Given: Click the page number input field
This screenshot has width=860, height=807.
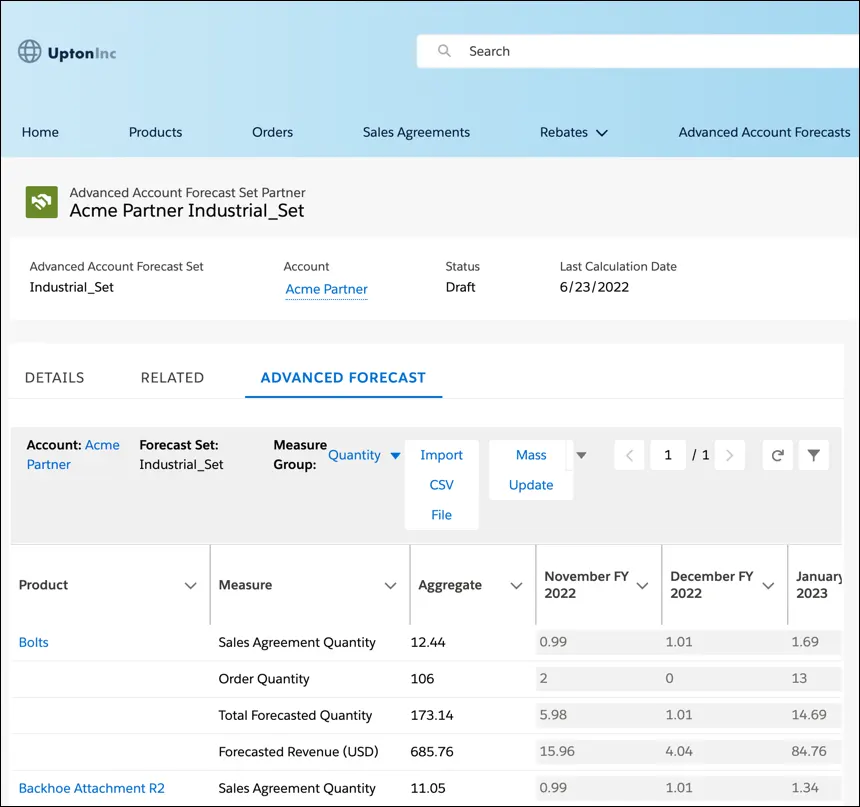Looking at the screenshot, I should [x=667, y=455].
